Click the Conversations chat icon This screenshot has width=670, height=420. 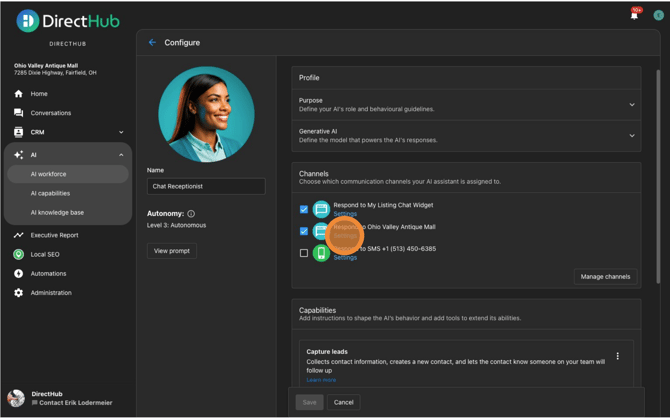coord(18,113)
